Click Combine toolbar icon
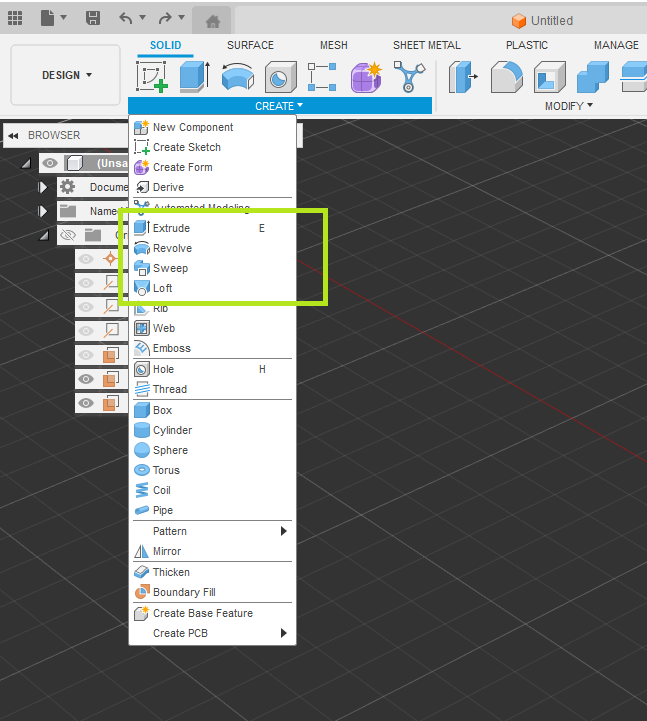The image size is (647, 721). point(593,77)
